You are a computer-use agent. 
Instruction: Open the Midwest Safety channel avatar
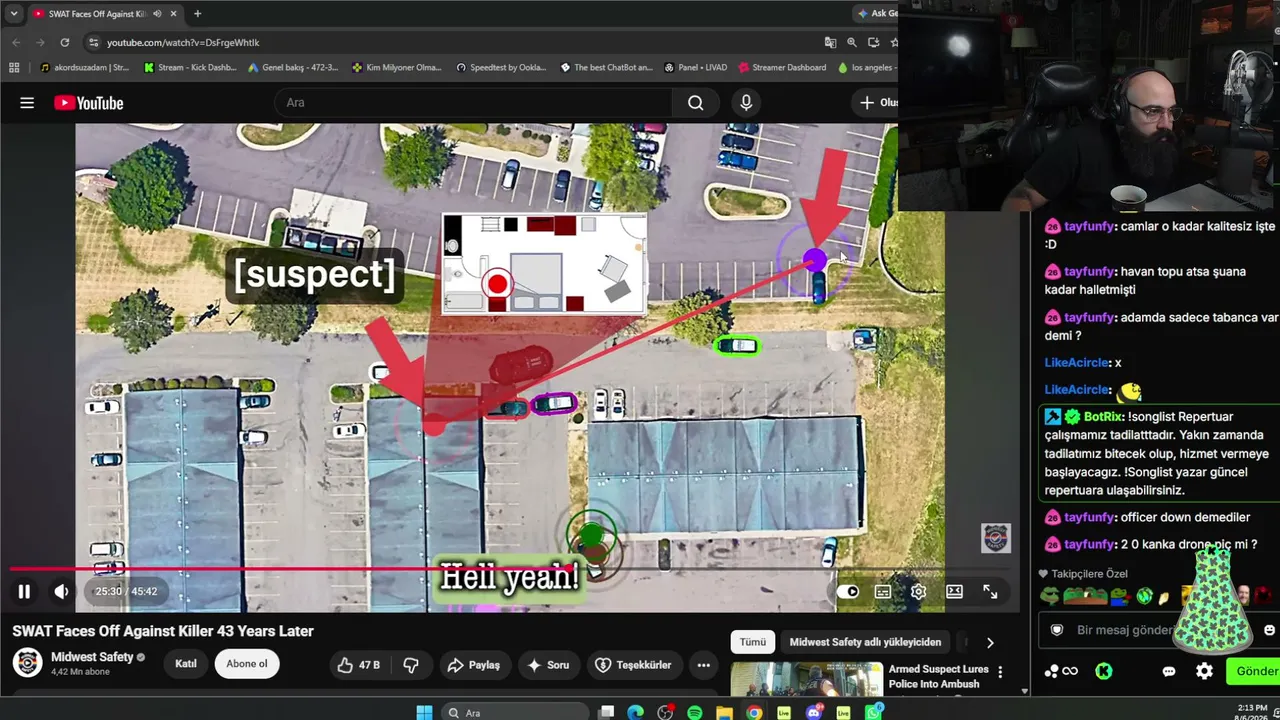point(27,663)
